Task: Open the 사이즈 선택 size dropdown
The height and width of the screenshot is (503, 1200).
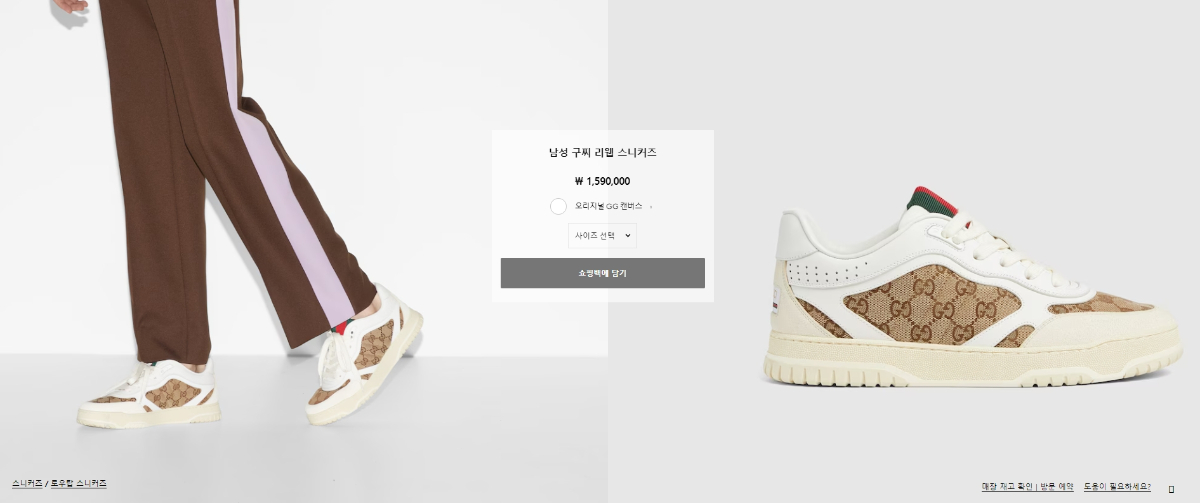Action: [602, 236]
